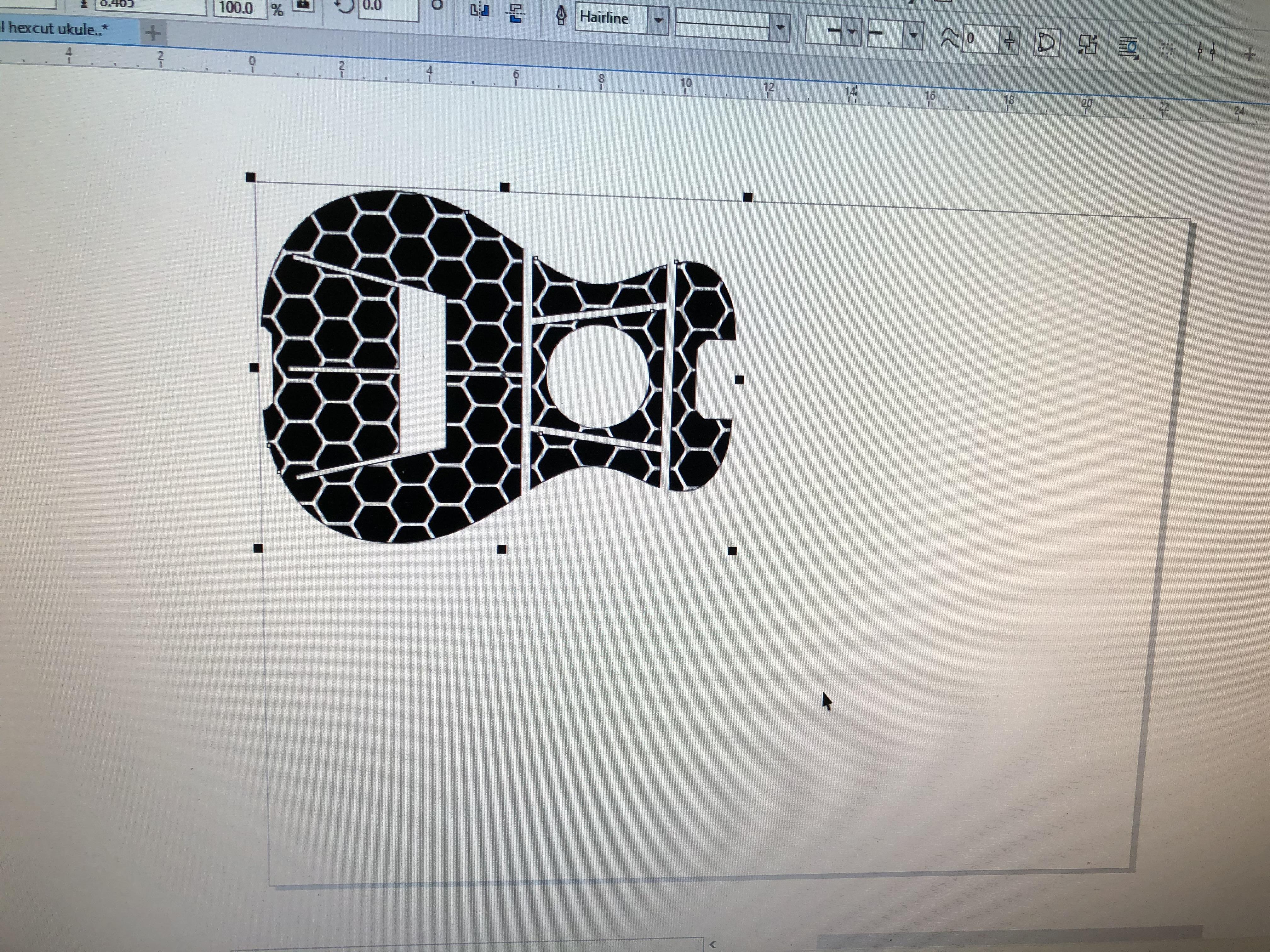Select the hexcut ukulele document tab
Viewport: 1270px width, 952px height.
(57, 29)
